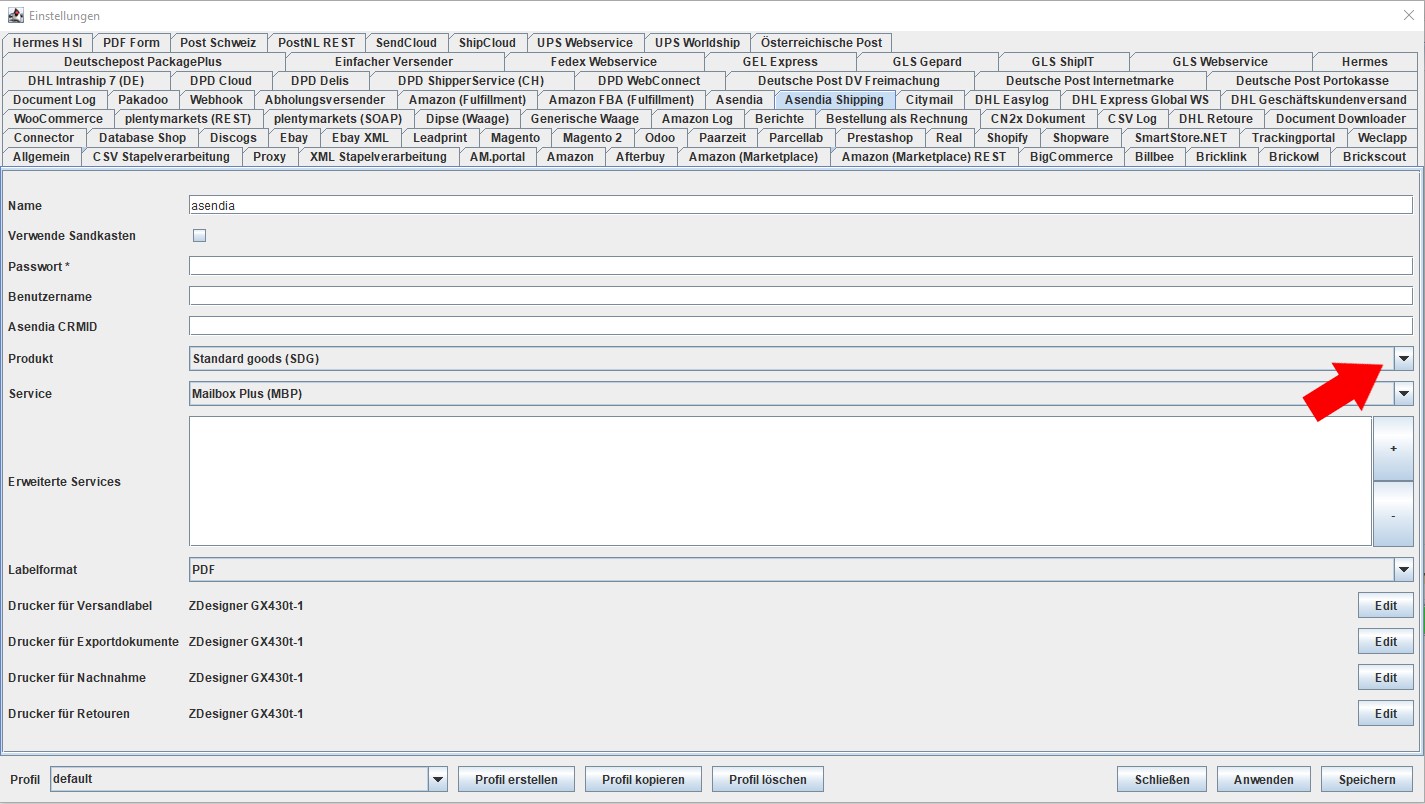Click the Asendia CRMID field
The width and height of the screenshot is (1425, 804).
coord(801,326)
